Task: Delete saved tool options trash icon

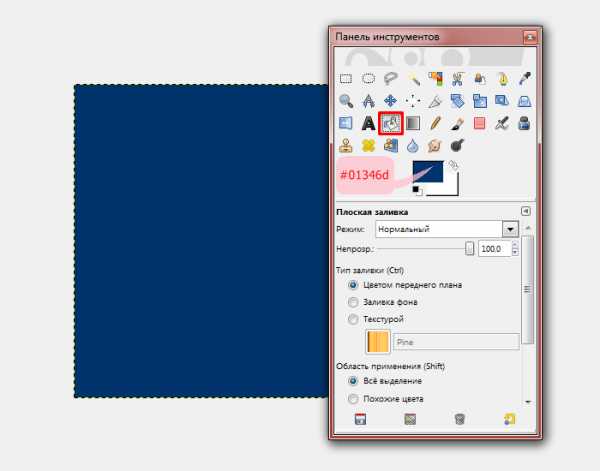Action: pyautogui.click(x=460, y=419)
